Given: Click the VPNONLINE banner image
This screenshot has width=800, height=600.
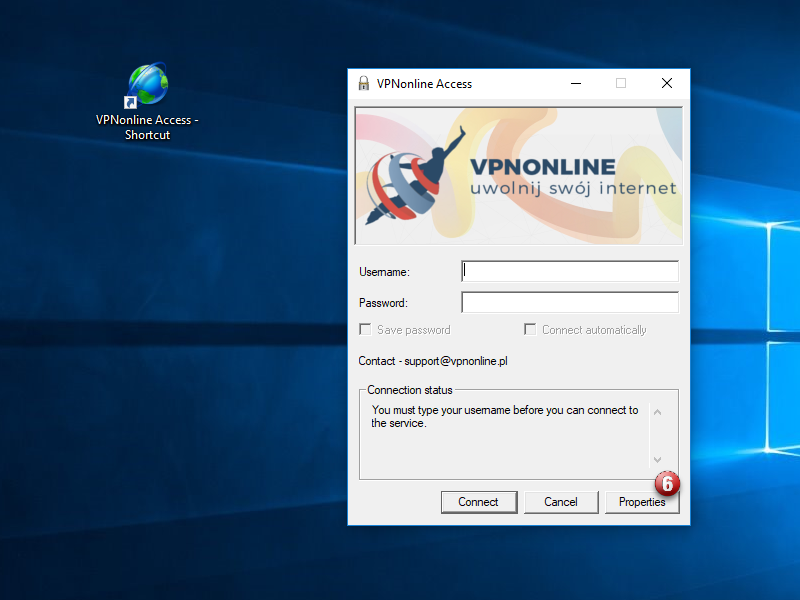Looking at the screenshot, I should (x=519, y=176).
